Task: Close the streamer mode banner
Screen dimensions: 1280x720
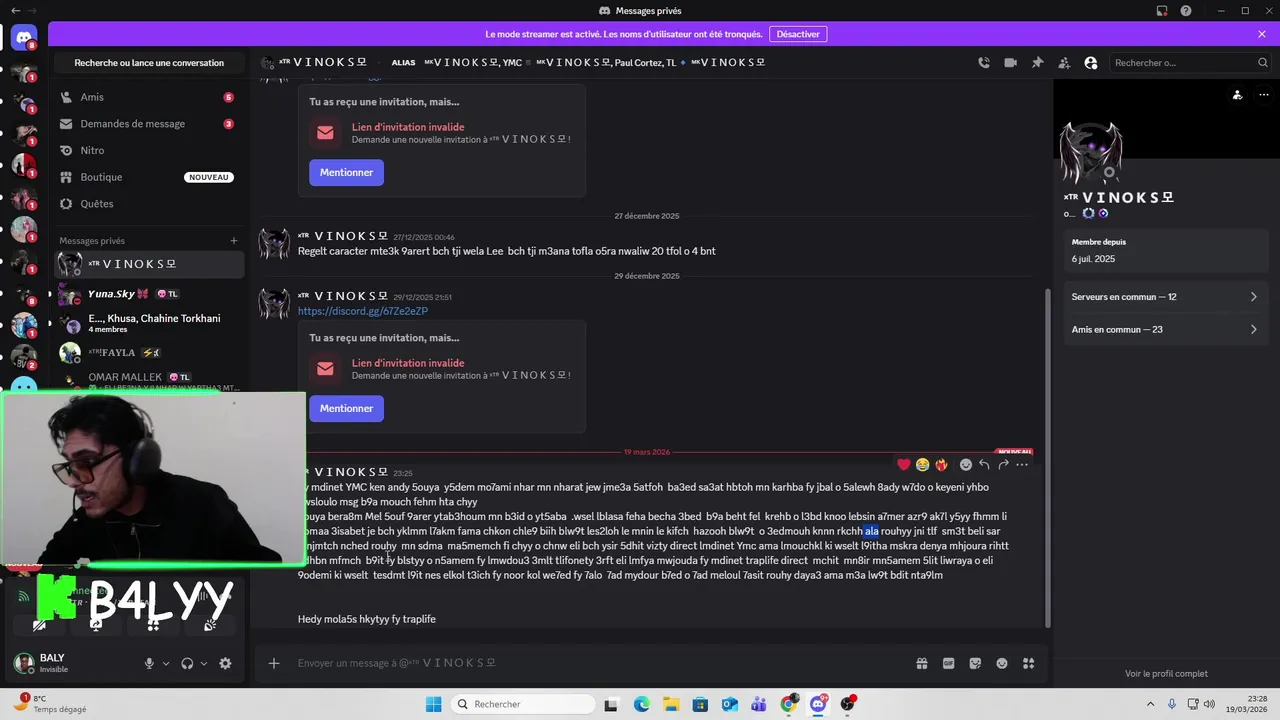Action: point(1262,34)
